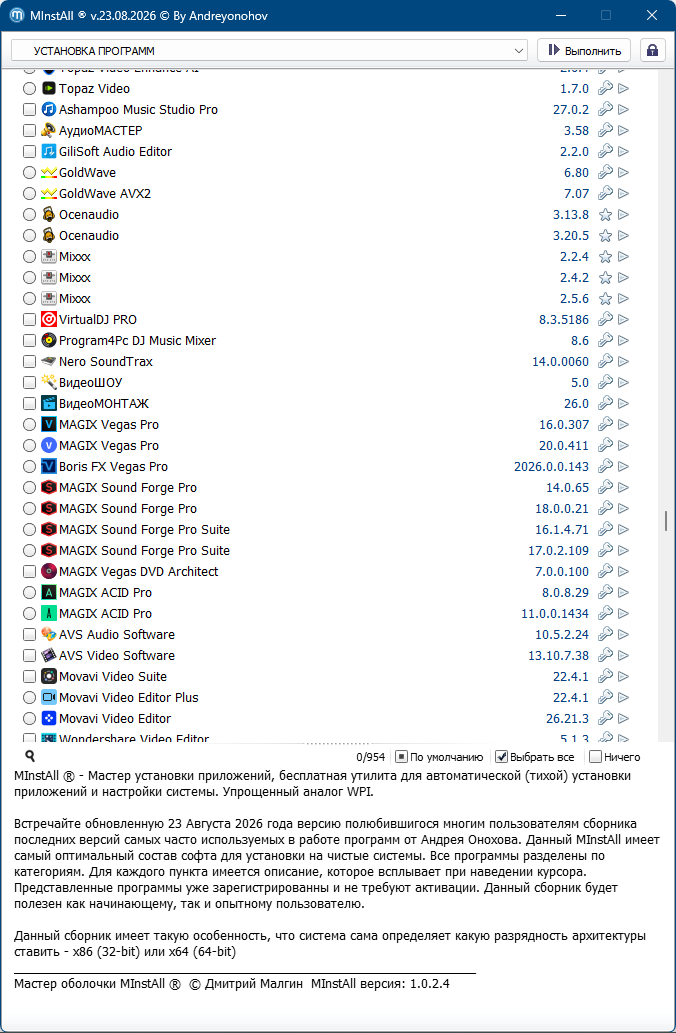The image size is (676, 1033).
Task: Click the Nero SoundTrax label
Action: [105, 362]
